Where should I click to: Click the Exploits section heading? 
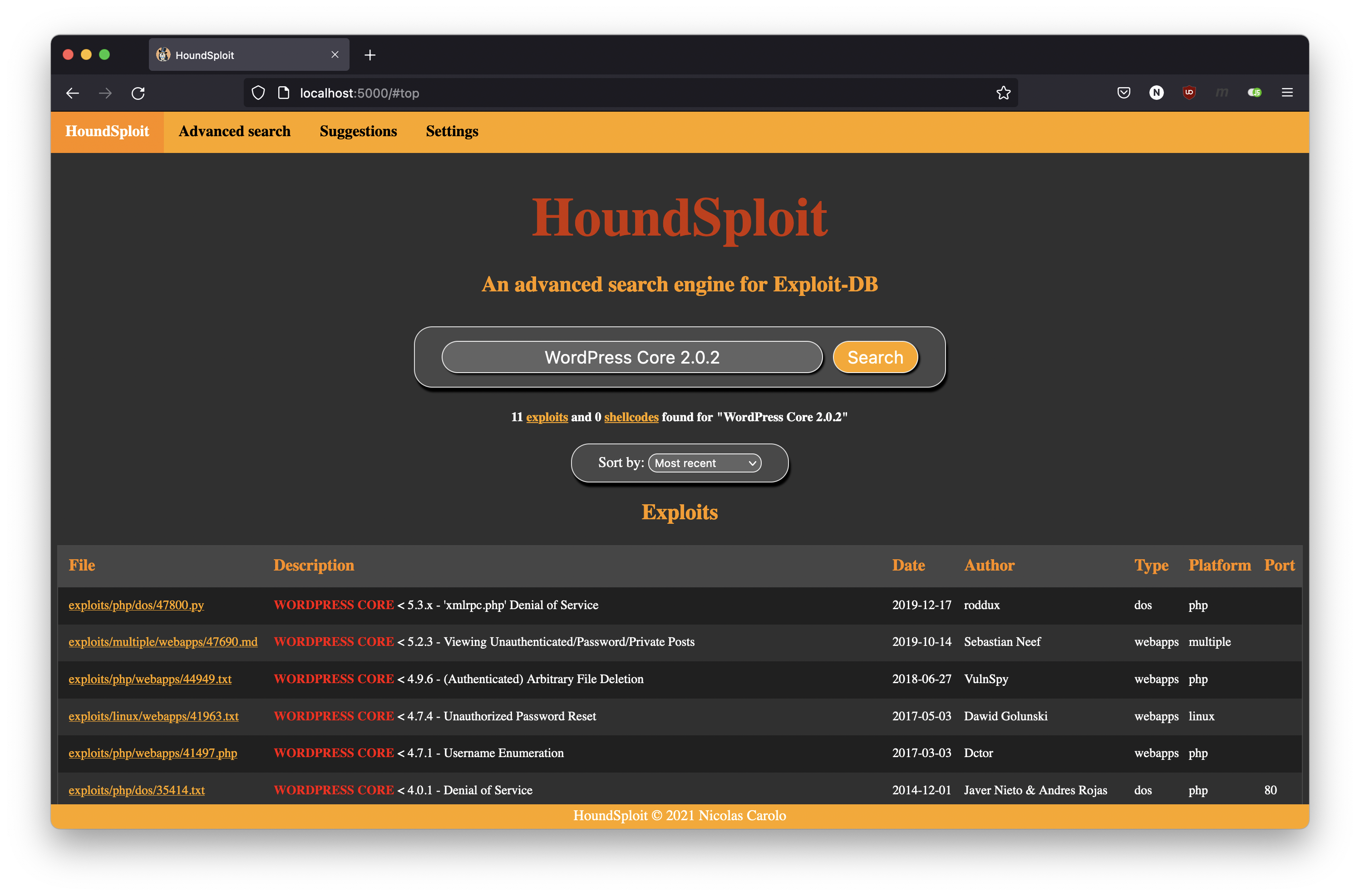click(680, 512)
